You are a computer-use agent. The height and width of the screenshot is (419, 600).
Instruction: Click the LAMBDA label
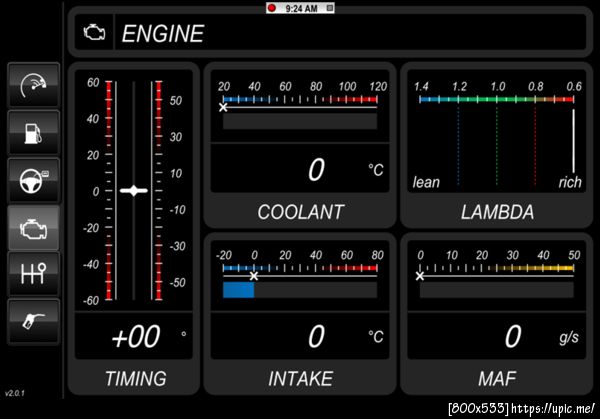point(497,212)
